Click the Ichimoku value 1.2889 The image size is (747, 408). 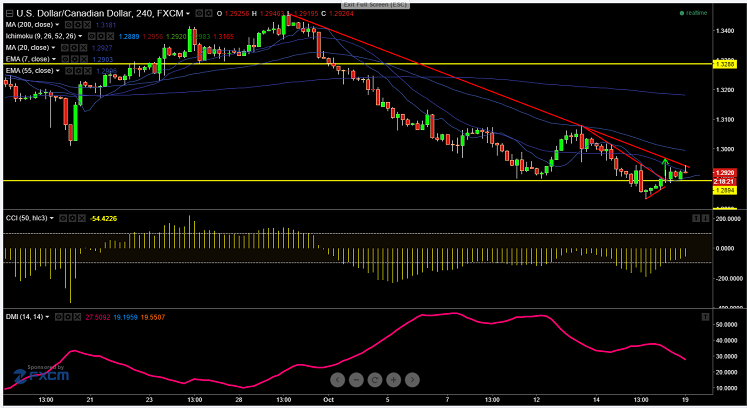(129, 36)
